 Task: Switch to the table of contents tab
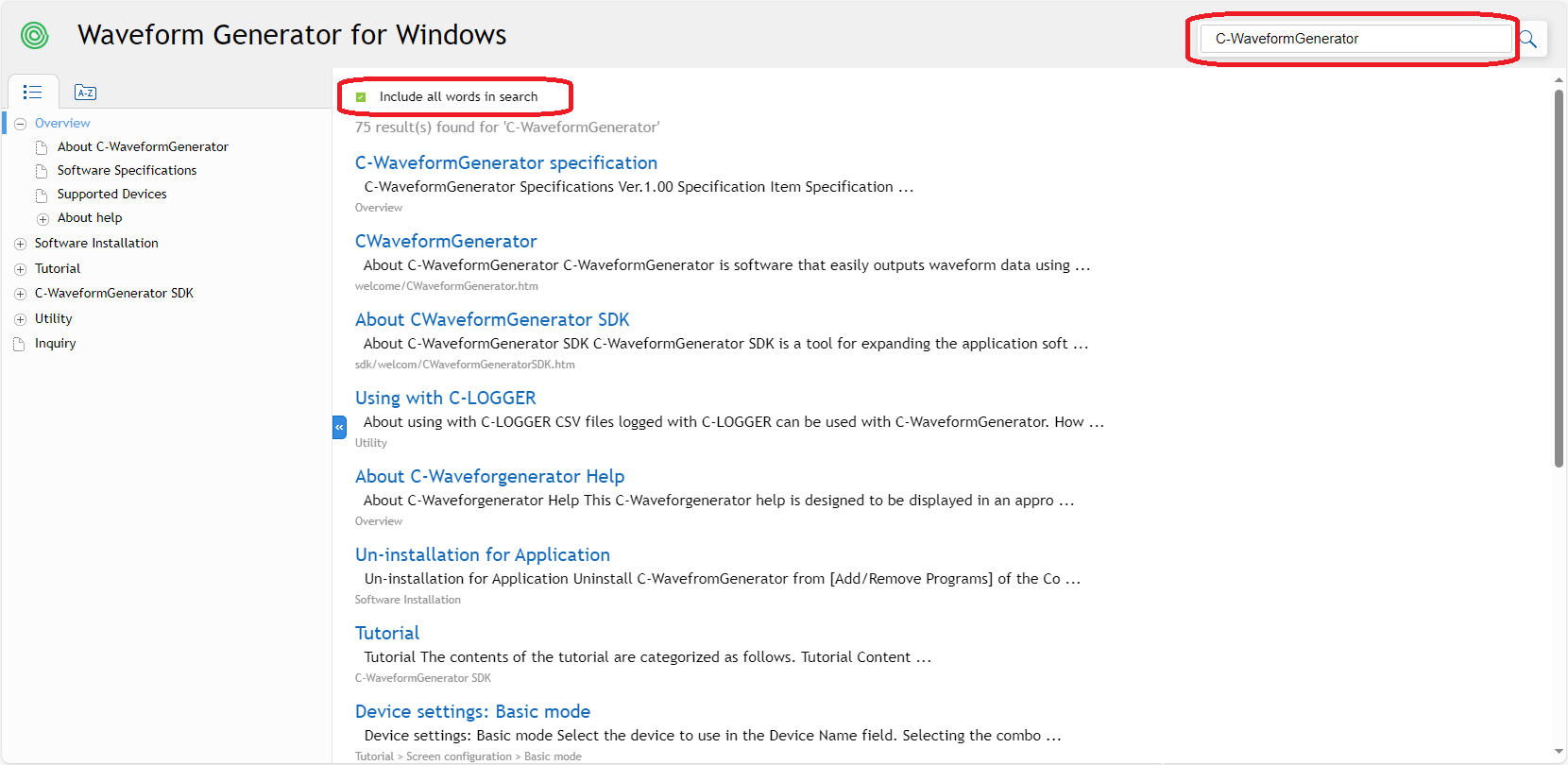(33, 93)
